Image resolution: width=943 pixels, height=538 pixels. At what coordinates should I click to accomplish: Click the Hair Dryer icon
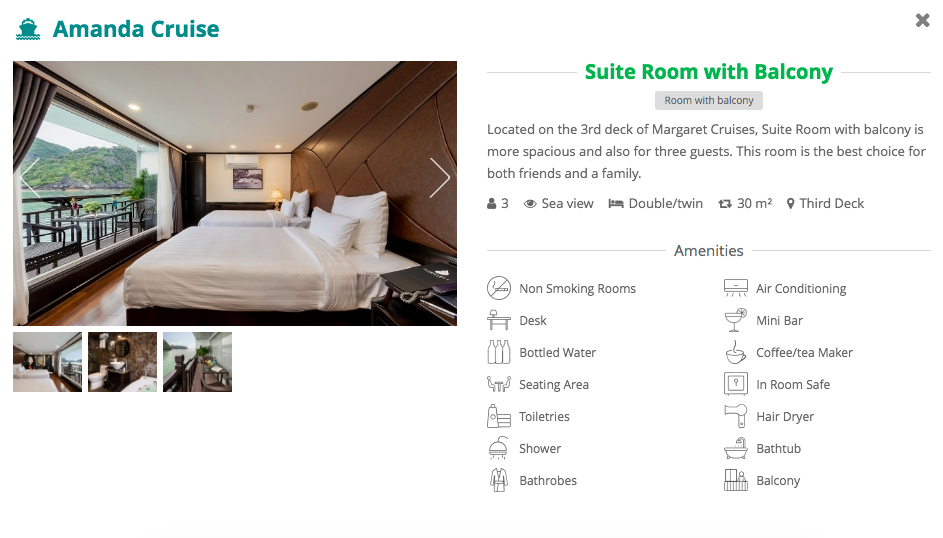(736, 416)
